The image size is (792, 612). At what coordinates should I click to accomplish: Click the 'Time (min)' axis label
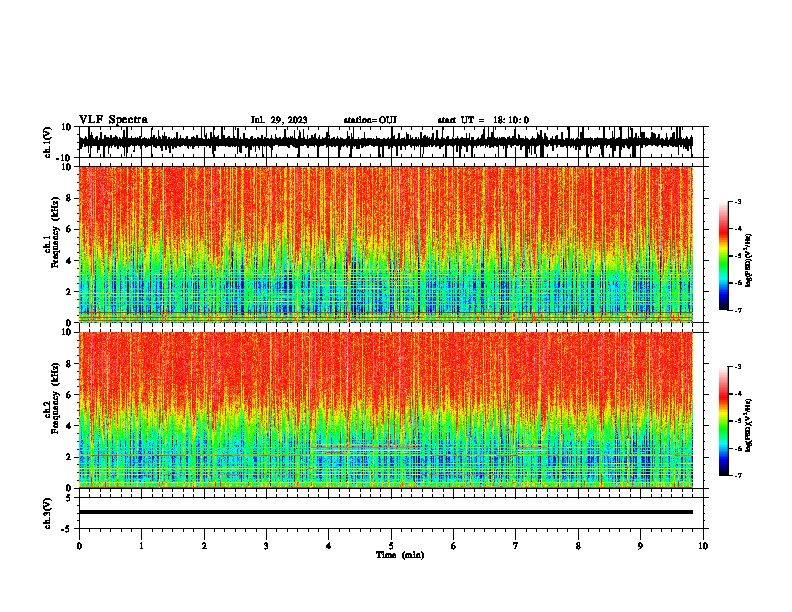(x=400, y=555)
